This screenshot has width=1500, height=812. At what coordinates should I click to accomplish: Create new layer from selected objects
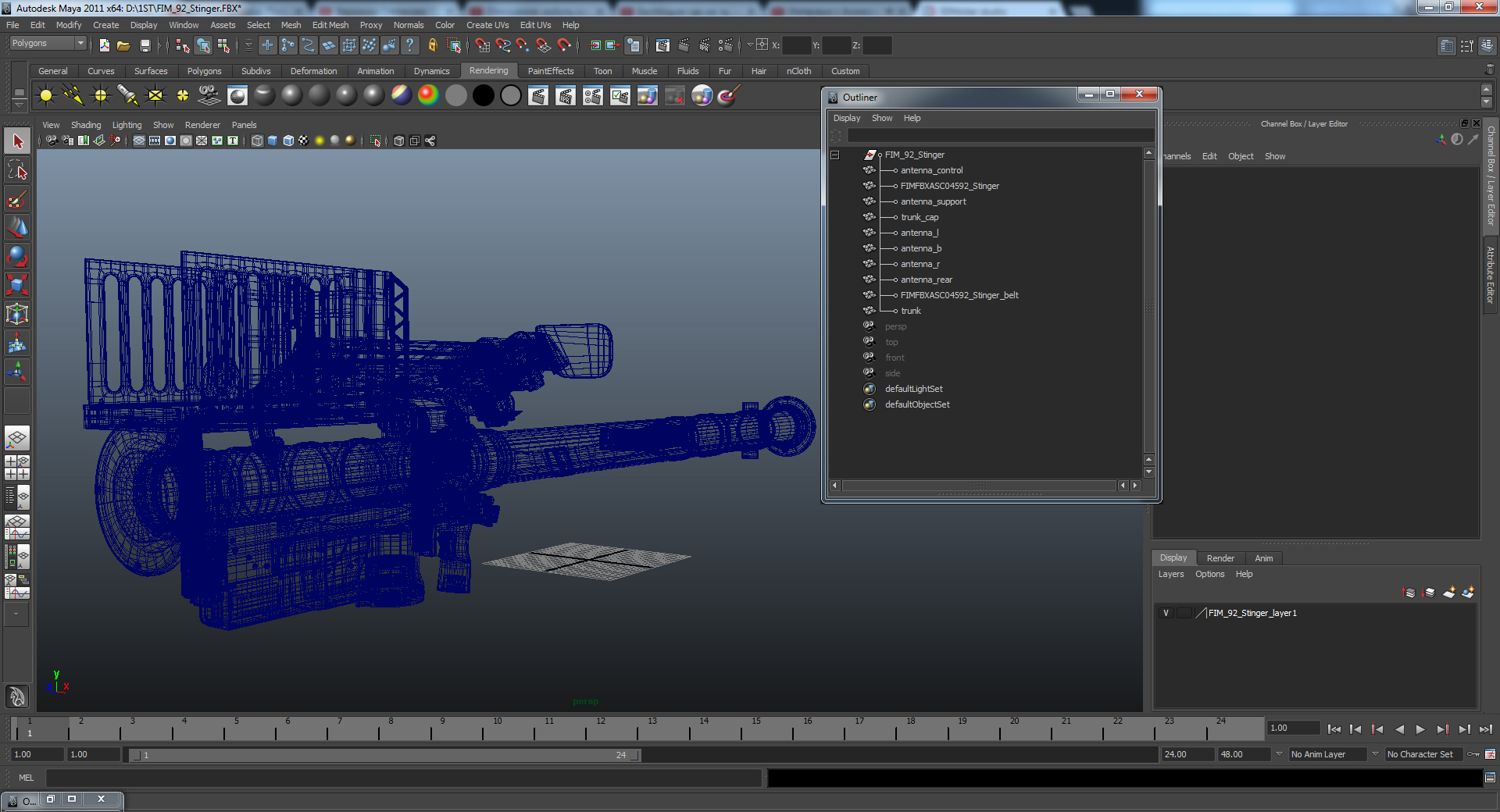pyautogui.click(x=1468, y=593)
